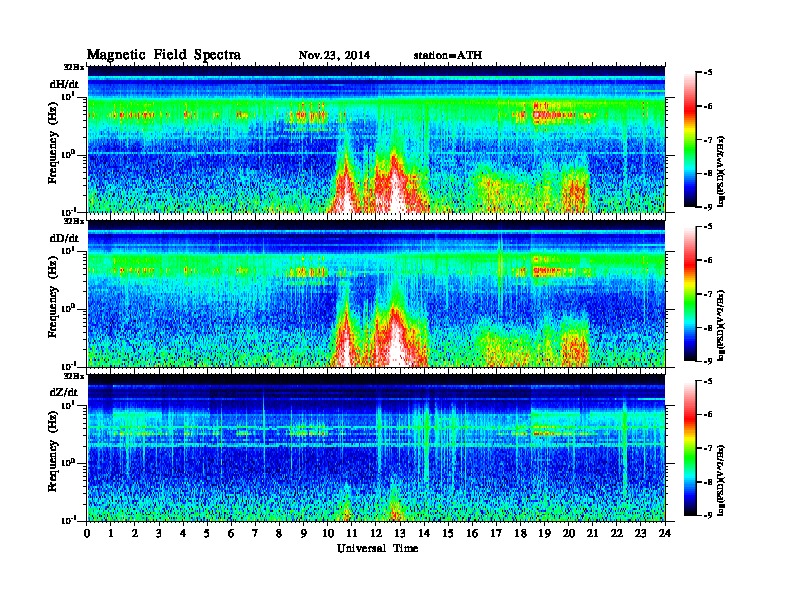Click the "32Hz" label above the dH/dt panel

(x=74, y=67)
